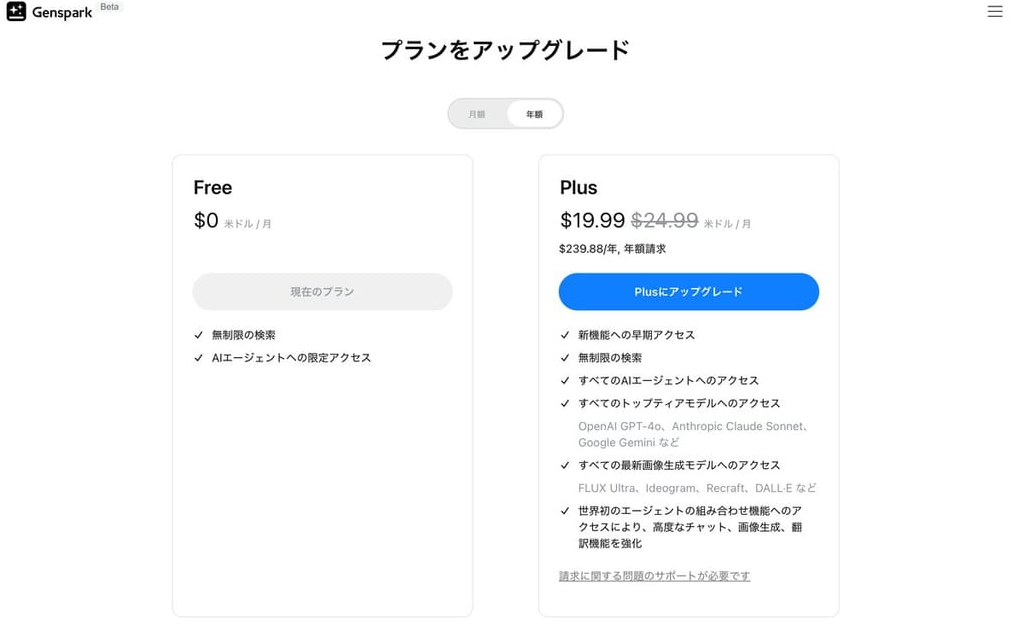Click the Beta badge next to Genspark

pyautogui.click(x=109, y=7)
